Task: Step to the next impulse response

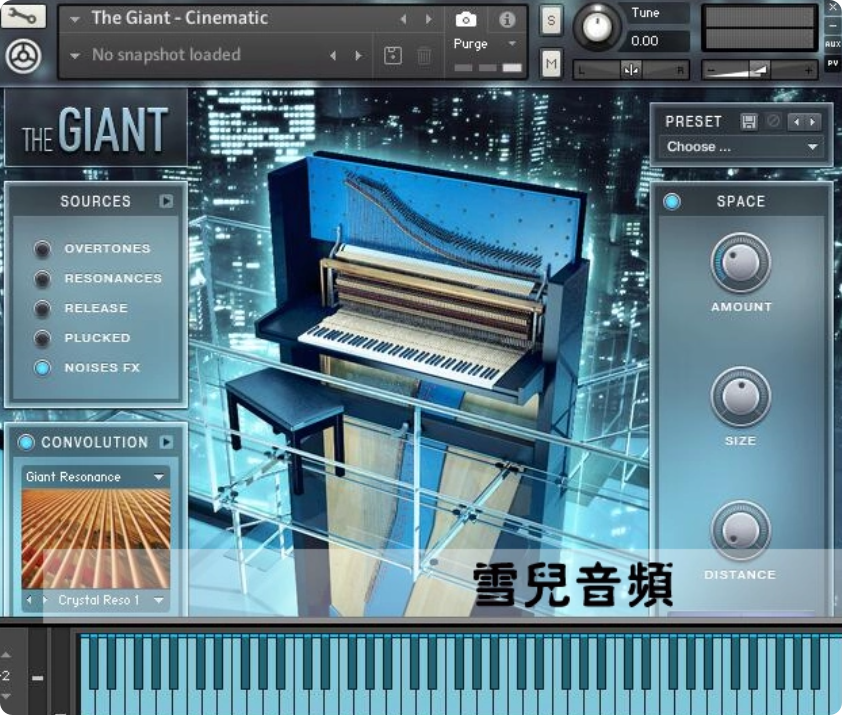Action: point(45,600)
